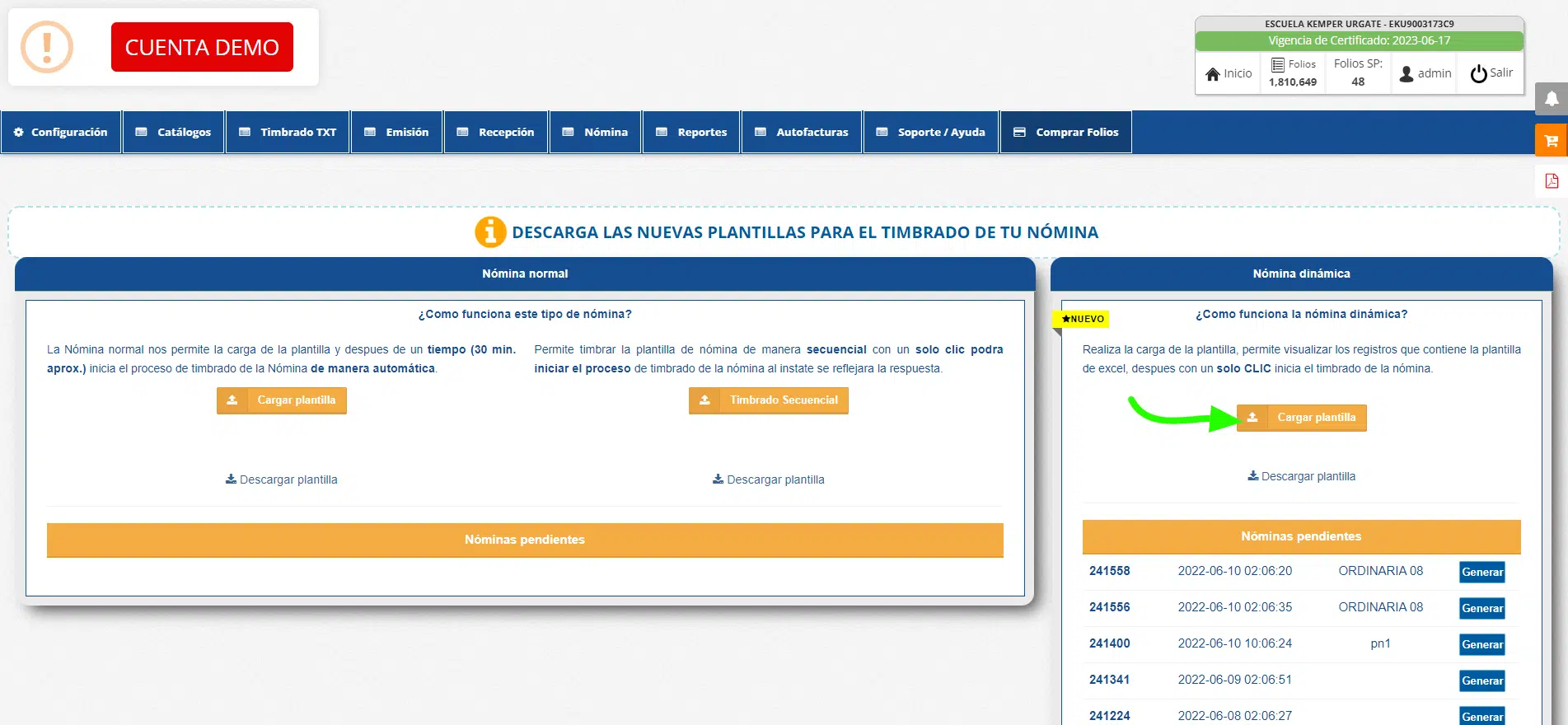Select Comprar Folios in navigation bar
This screenshot has height=725, width=1568.
pyautogui.click(x=1065, y=132)
